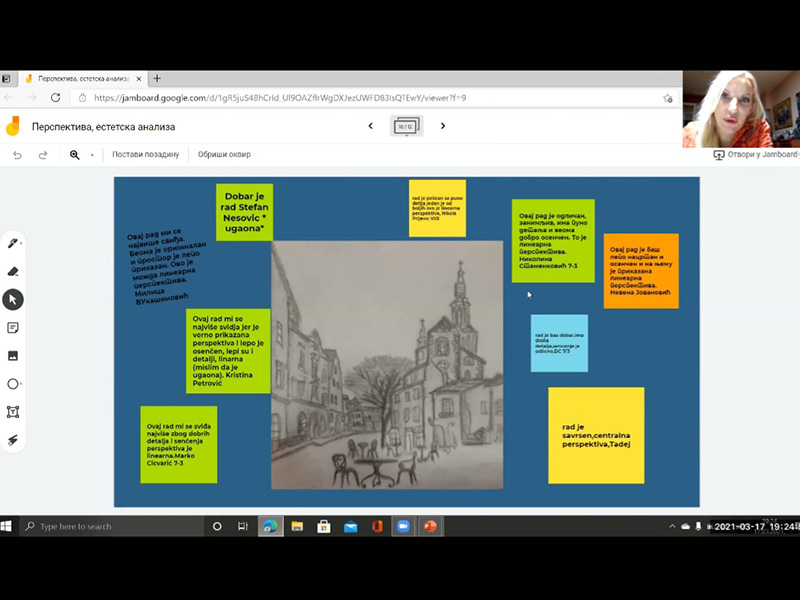Pick the Text box tool

point(13,412)
